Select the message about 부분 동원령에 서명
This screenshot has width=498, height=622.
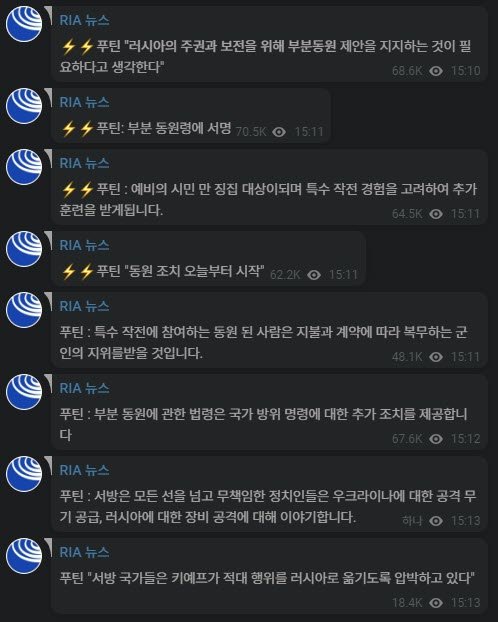click(191, 115)
